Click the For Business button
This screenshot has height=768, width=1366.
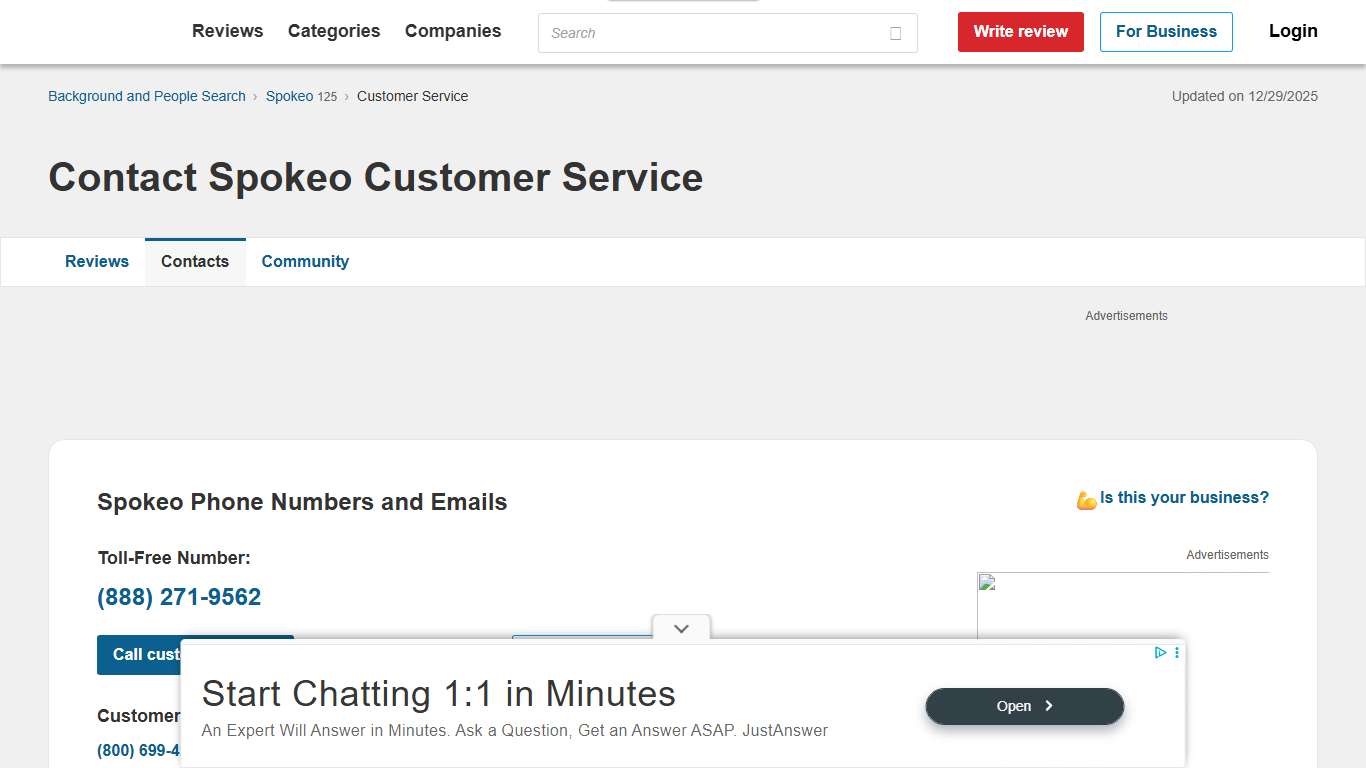1166,31
